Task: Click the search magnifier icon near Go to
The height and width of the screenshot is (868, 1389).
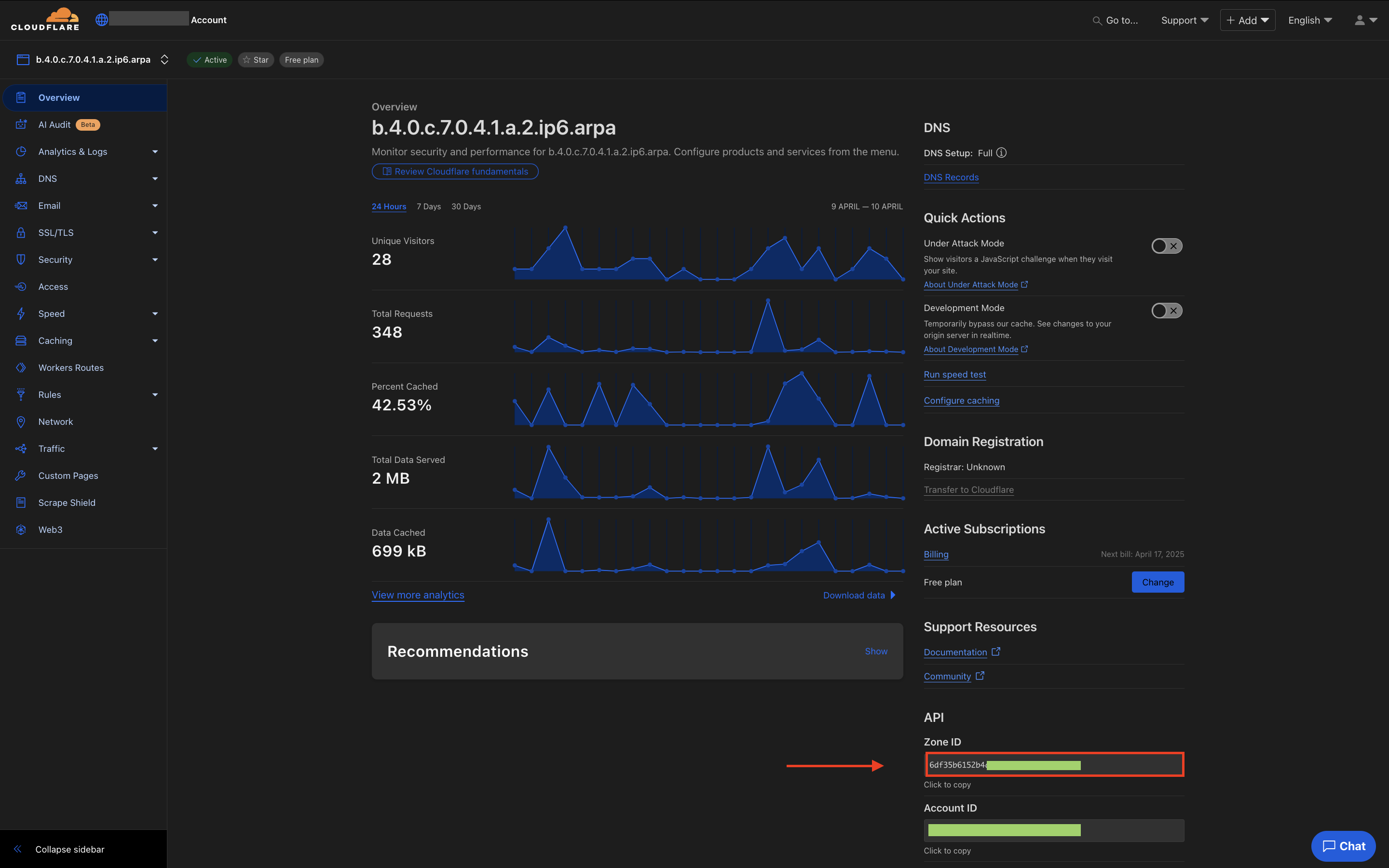Action: pos(1097,21)
